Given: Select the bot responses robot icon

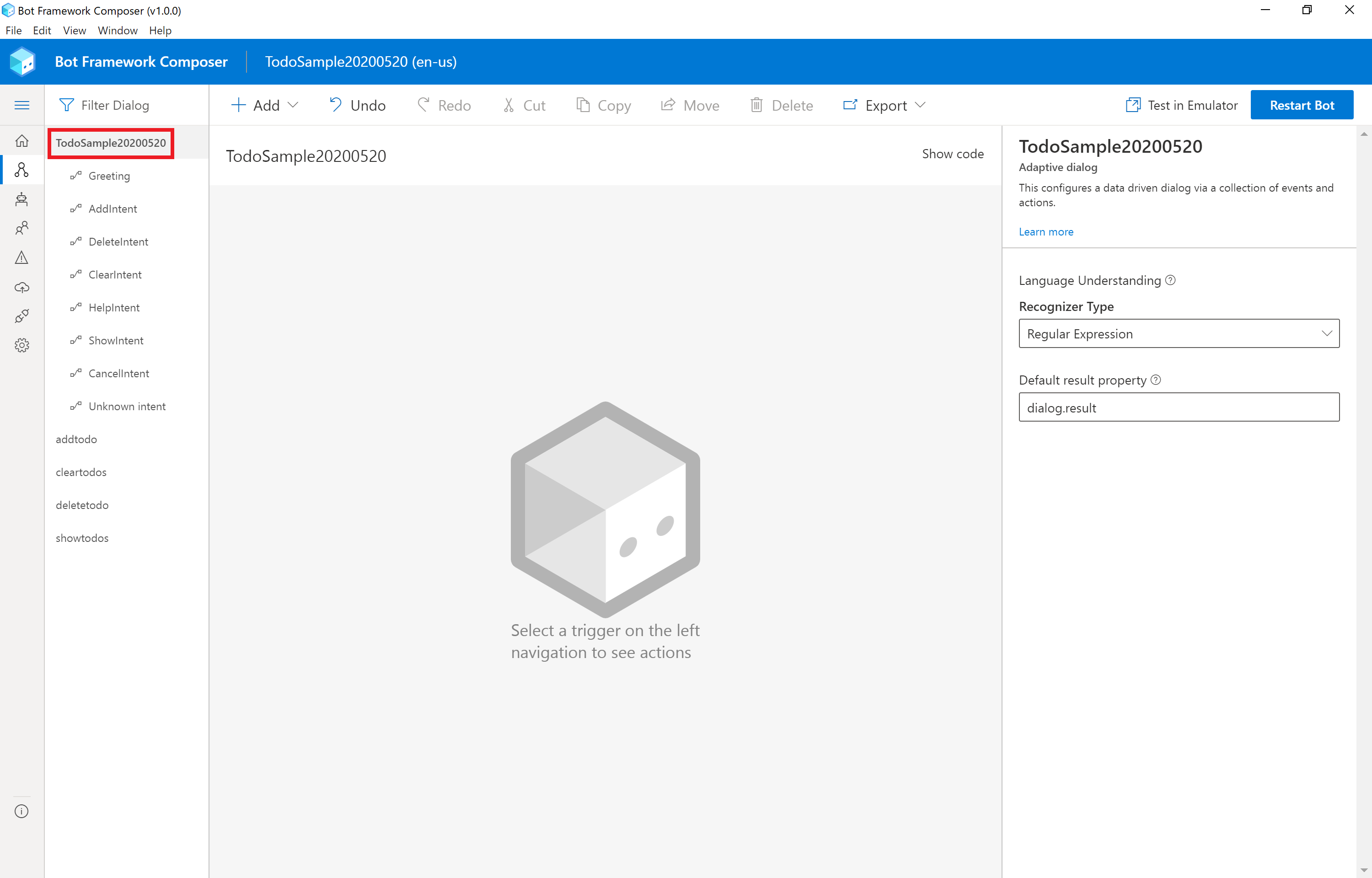Looking at the screenshot, I should pos(21,199).
